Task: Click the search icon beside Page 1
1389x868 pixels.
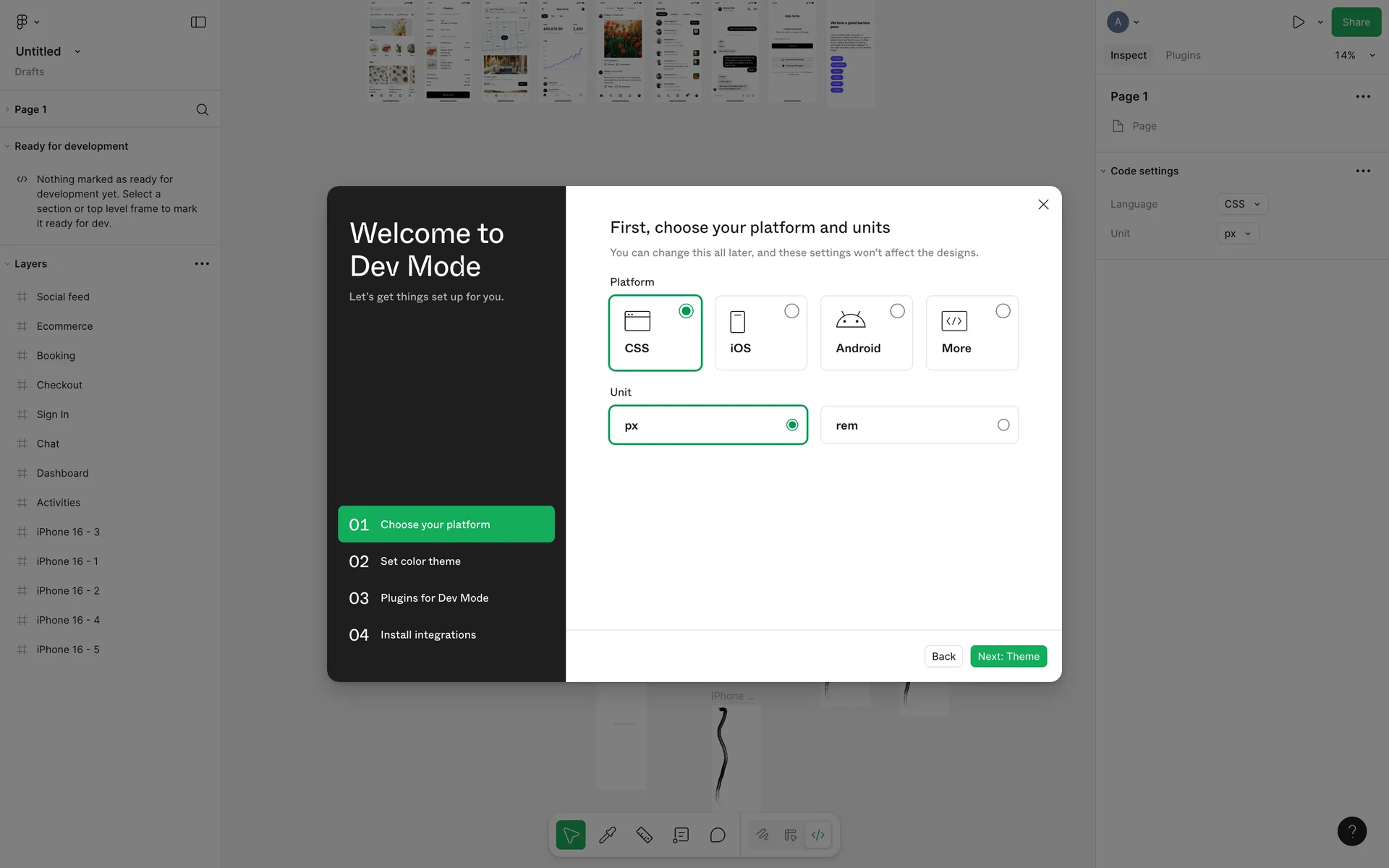Action: click(x=203, y=109)
